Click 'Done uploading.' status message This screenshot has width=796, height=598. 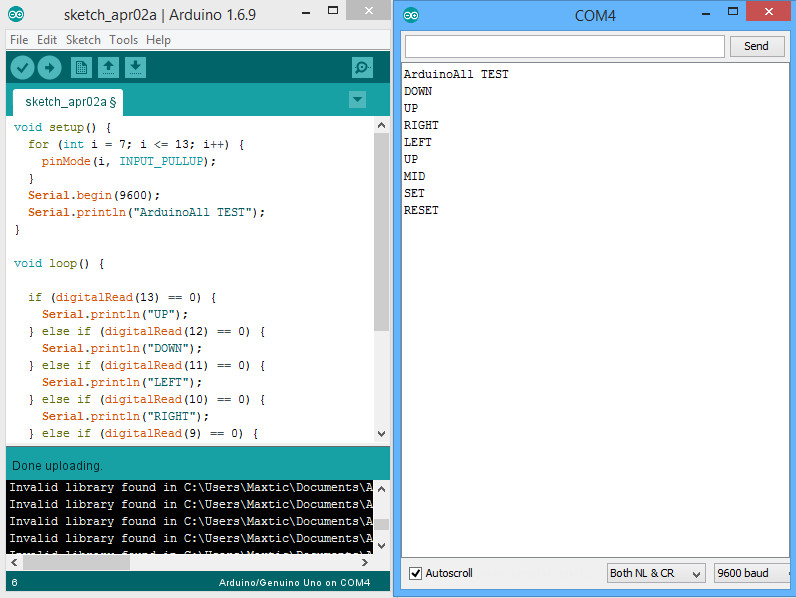click(x=57, y=466)
